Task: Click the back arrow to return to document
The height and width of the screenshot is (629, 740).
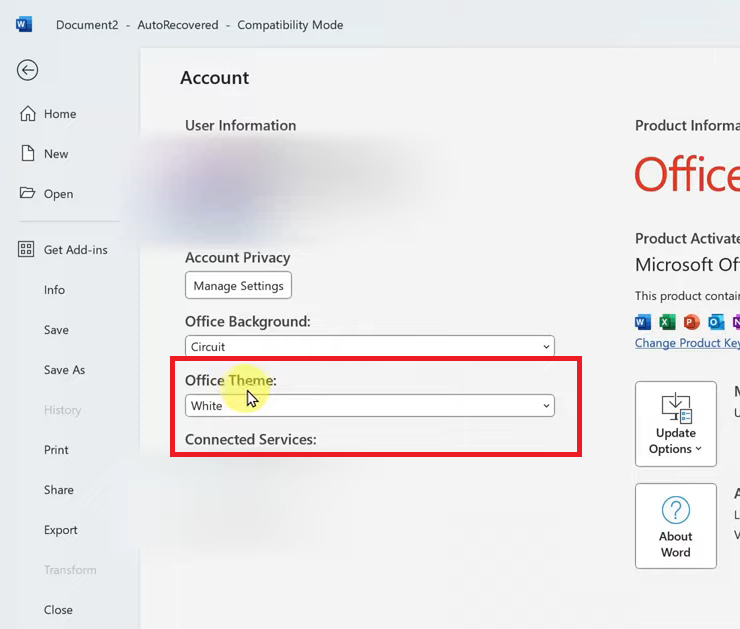Action: click(x=27, y=70)
